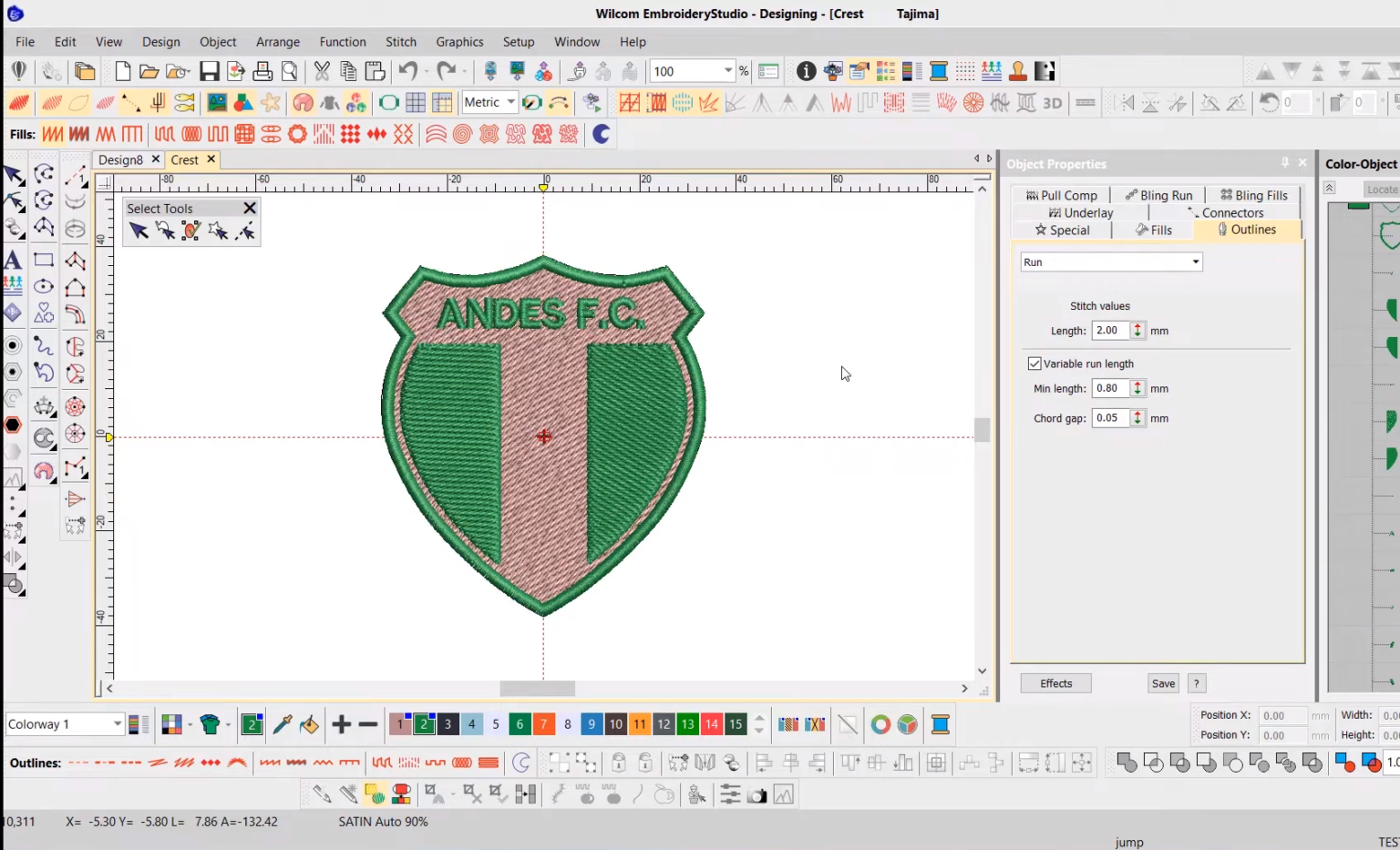Switch to the Design8 tab

point(122,159)
